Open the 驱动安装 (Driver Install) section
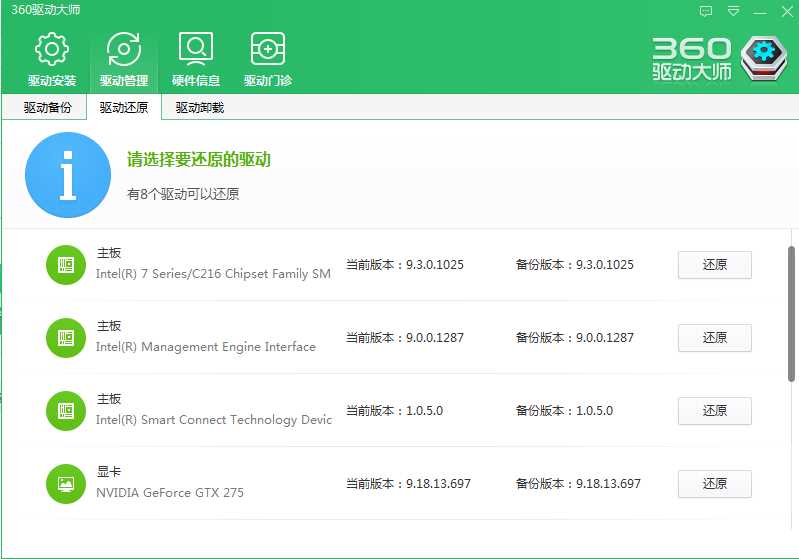799x559 pixels. (52, 60)
